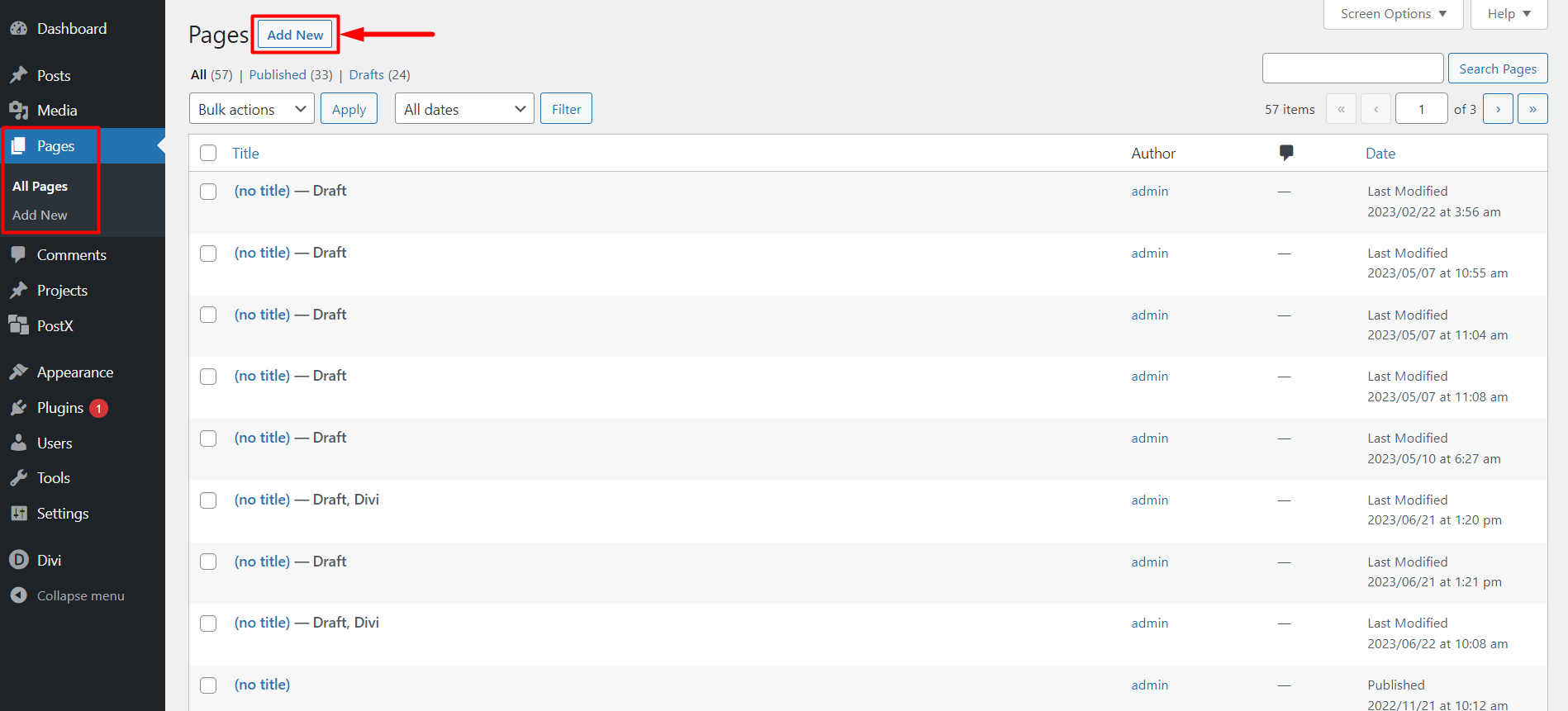Sort pages by comments column icon

(x=1285, y=153)
